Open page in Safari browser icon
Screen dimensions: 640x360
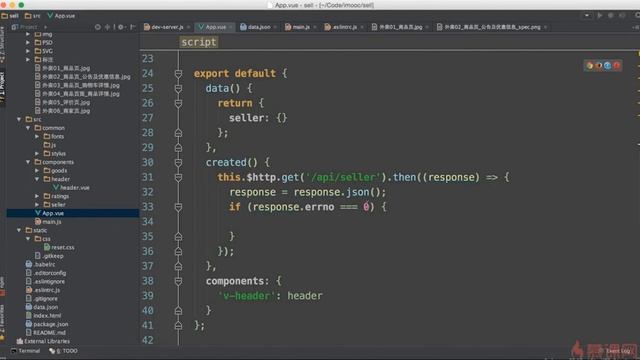click(608, 65)
